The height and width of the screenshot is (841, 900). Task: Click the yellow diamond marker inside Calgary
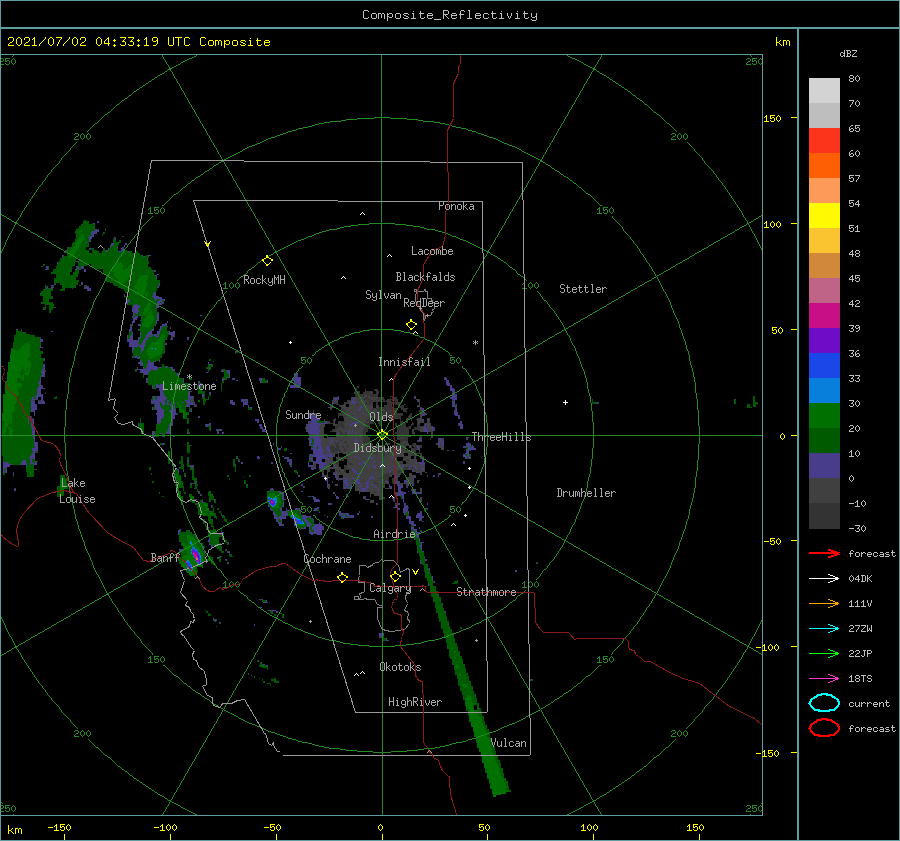point(395,576)
